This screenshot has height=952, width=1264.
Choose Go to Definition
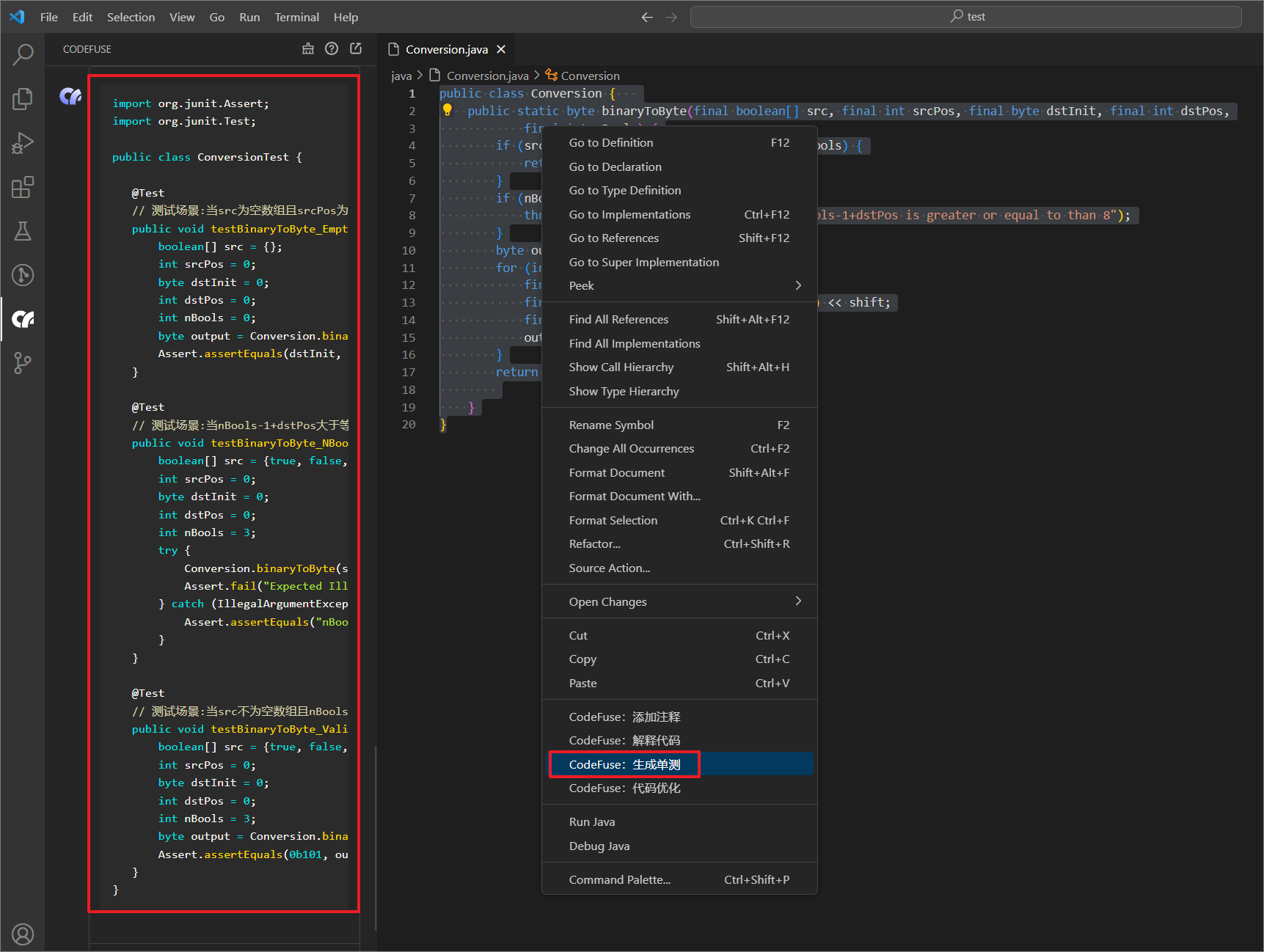tap(679, 142)
